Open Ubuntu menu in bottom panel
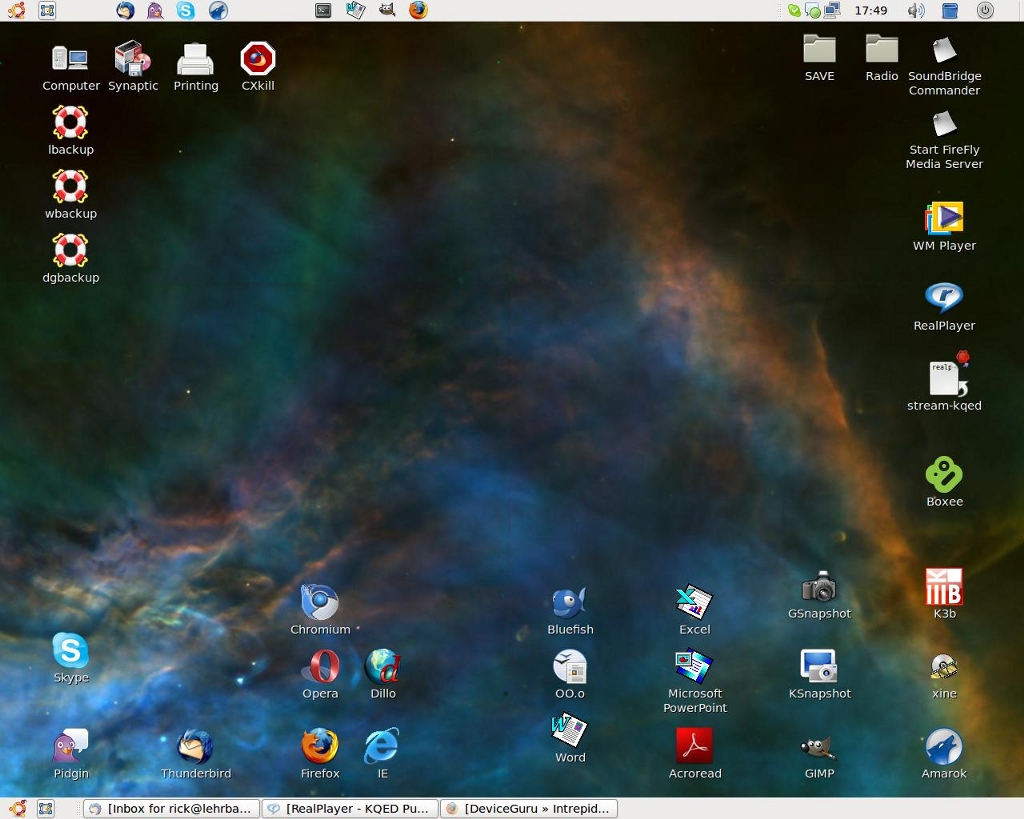 pyautogui.click(x=18, y=809)
